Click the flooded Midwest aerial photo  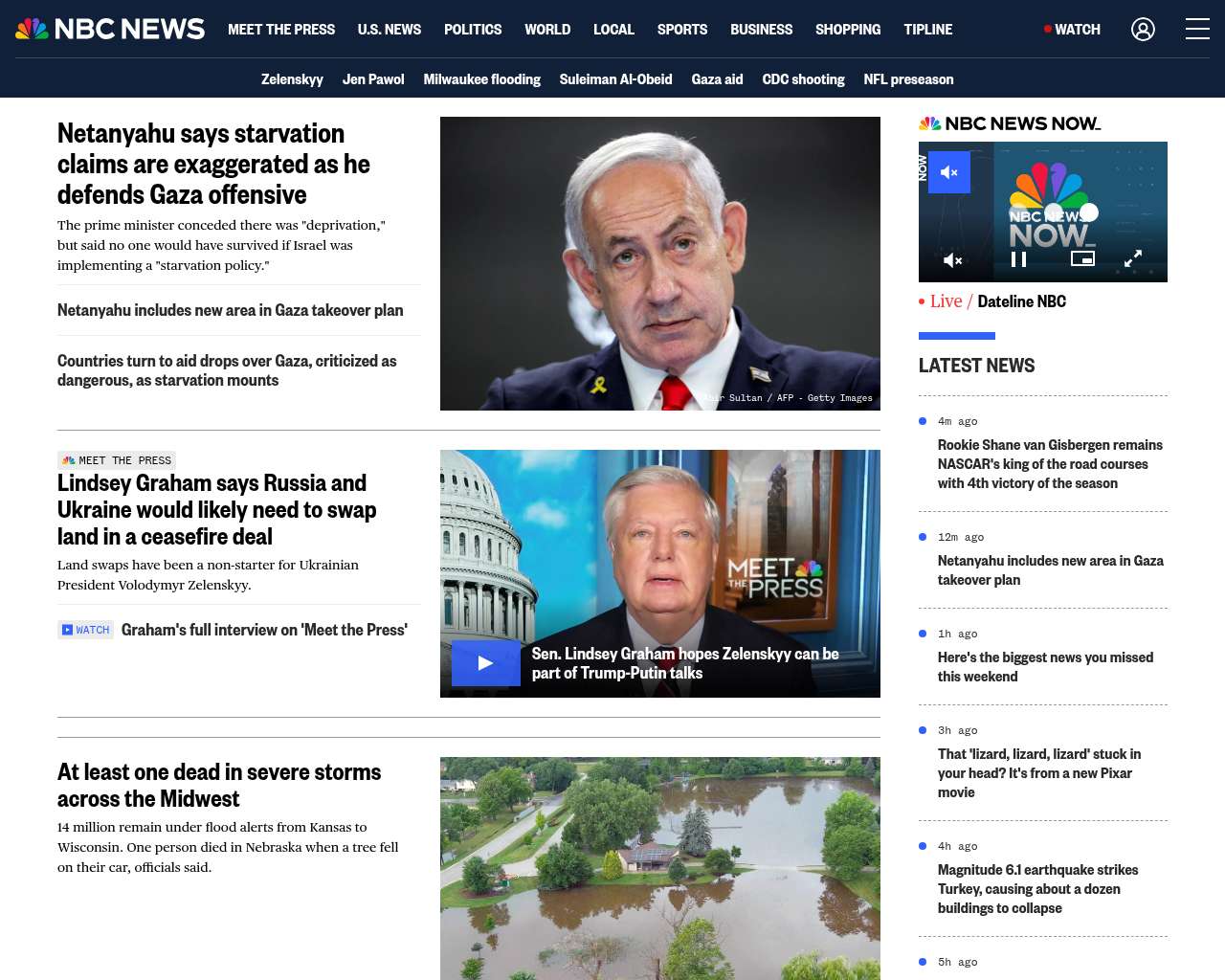(660, 868)
